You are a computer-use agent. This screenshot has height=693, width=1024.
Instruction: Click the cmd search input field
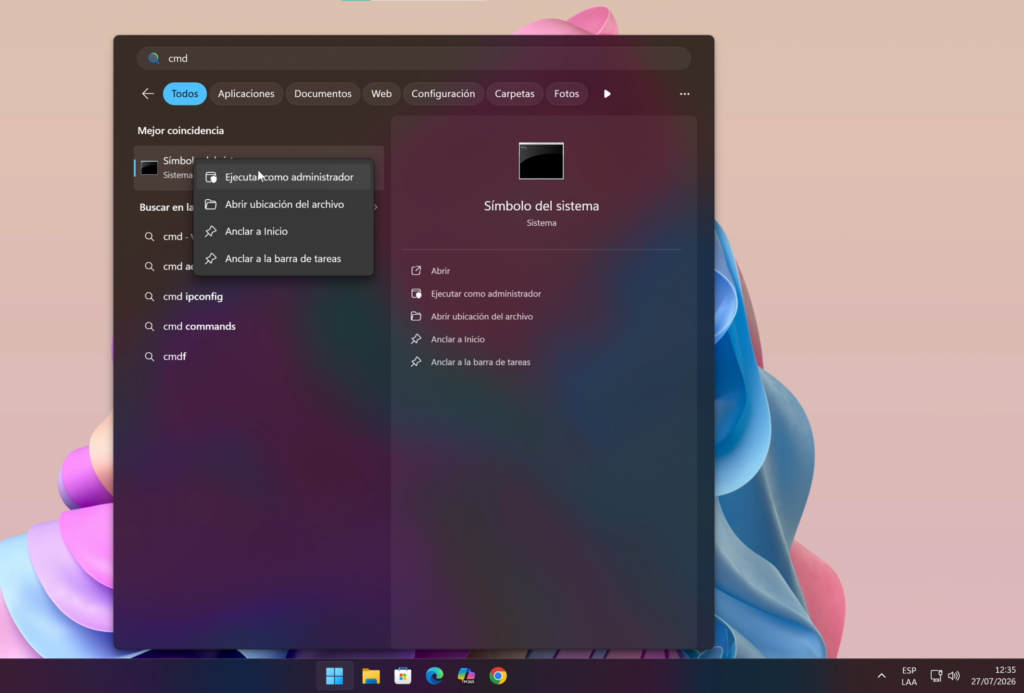413,58
